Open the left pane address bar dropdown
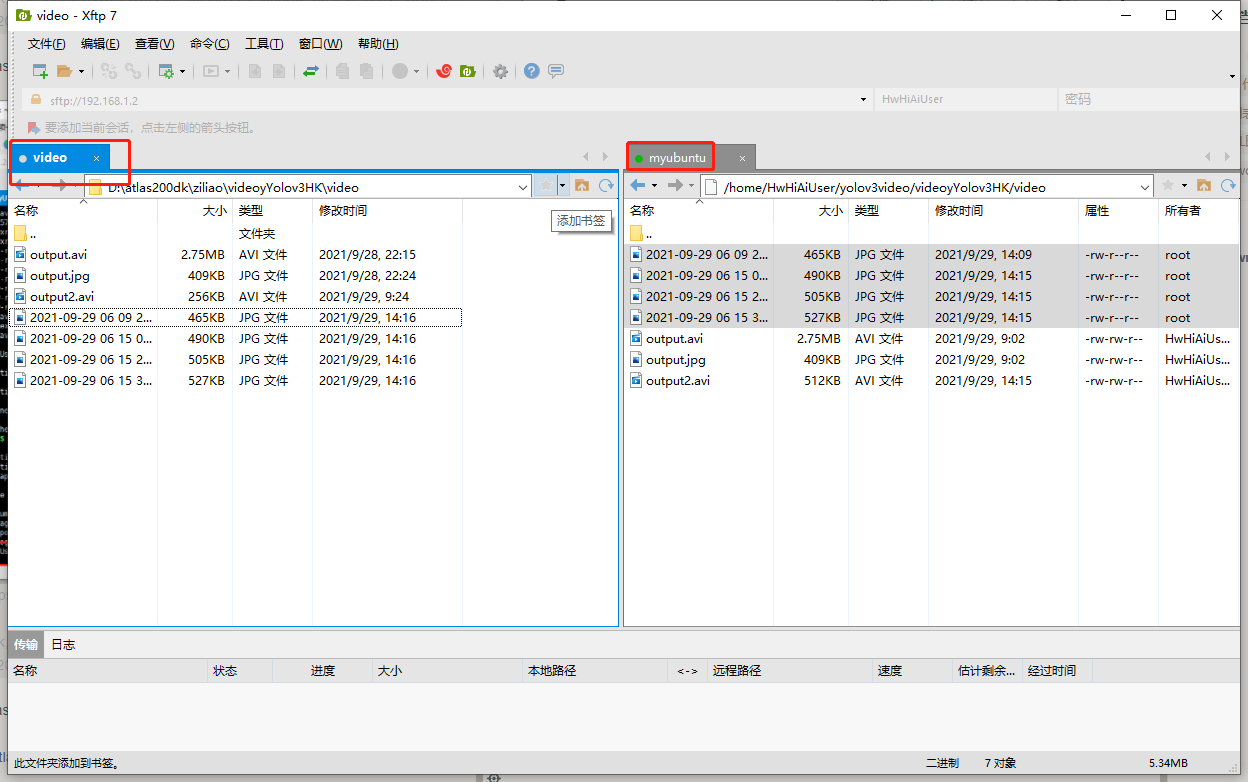Image resolution: width=1248 pixels, height=782 pixels. tap(522, 187)
